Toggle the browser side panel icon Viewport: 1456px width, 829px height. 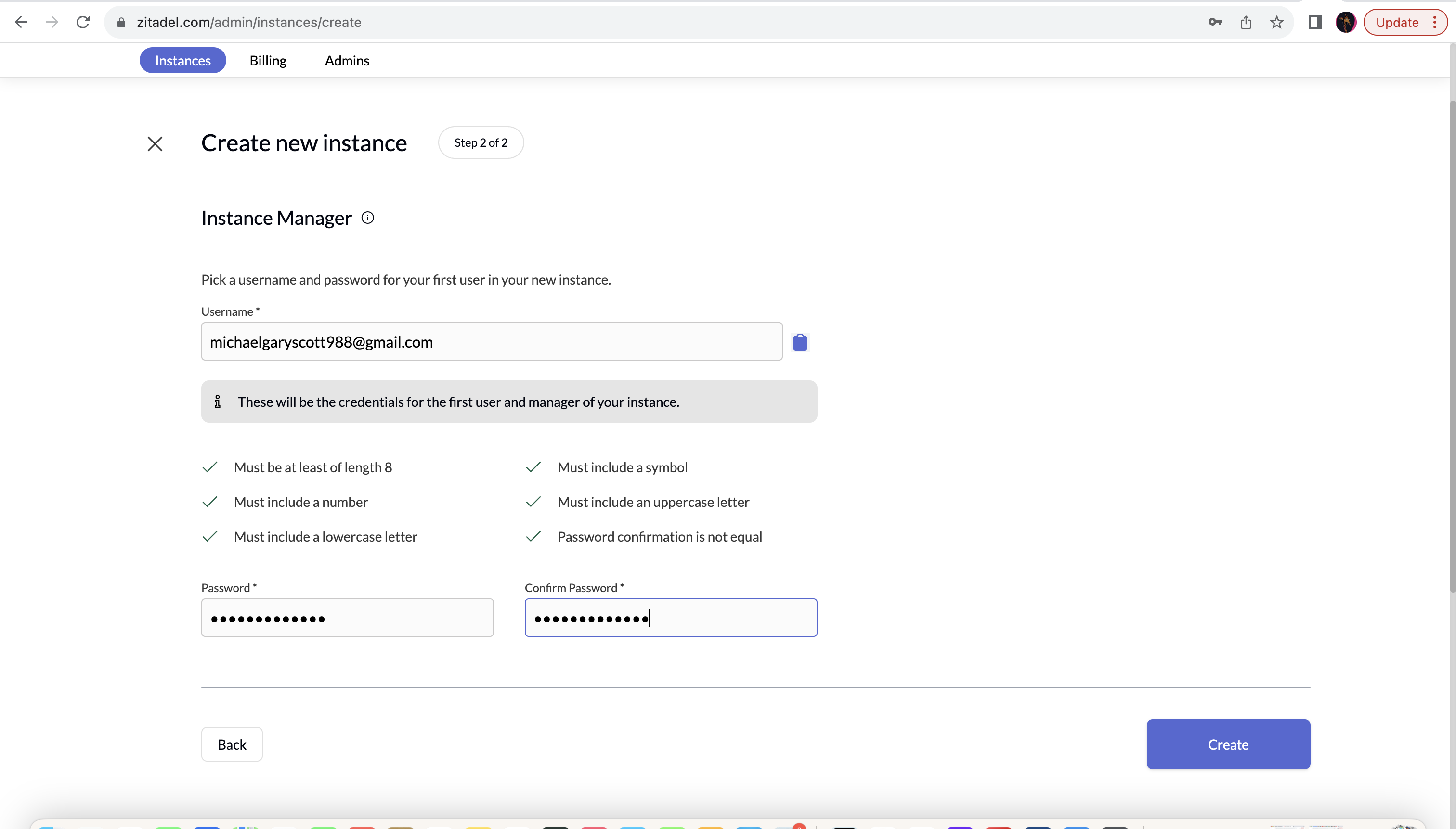tap(1315, 22)
